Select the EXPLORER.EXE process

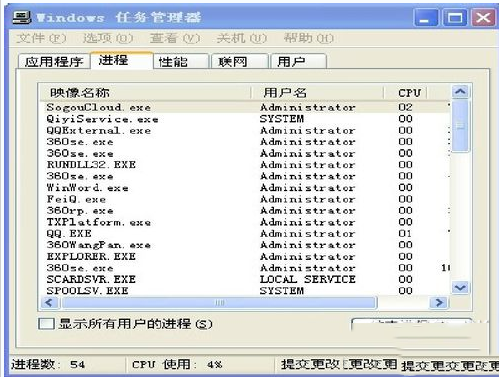pos(245,256)
